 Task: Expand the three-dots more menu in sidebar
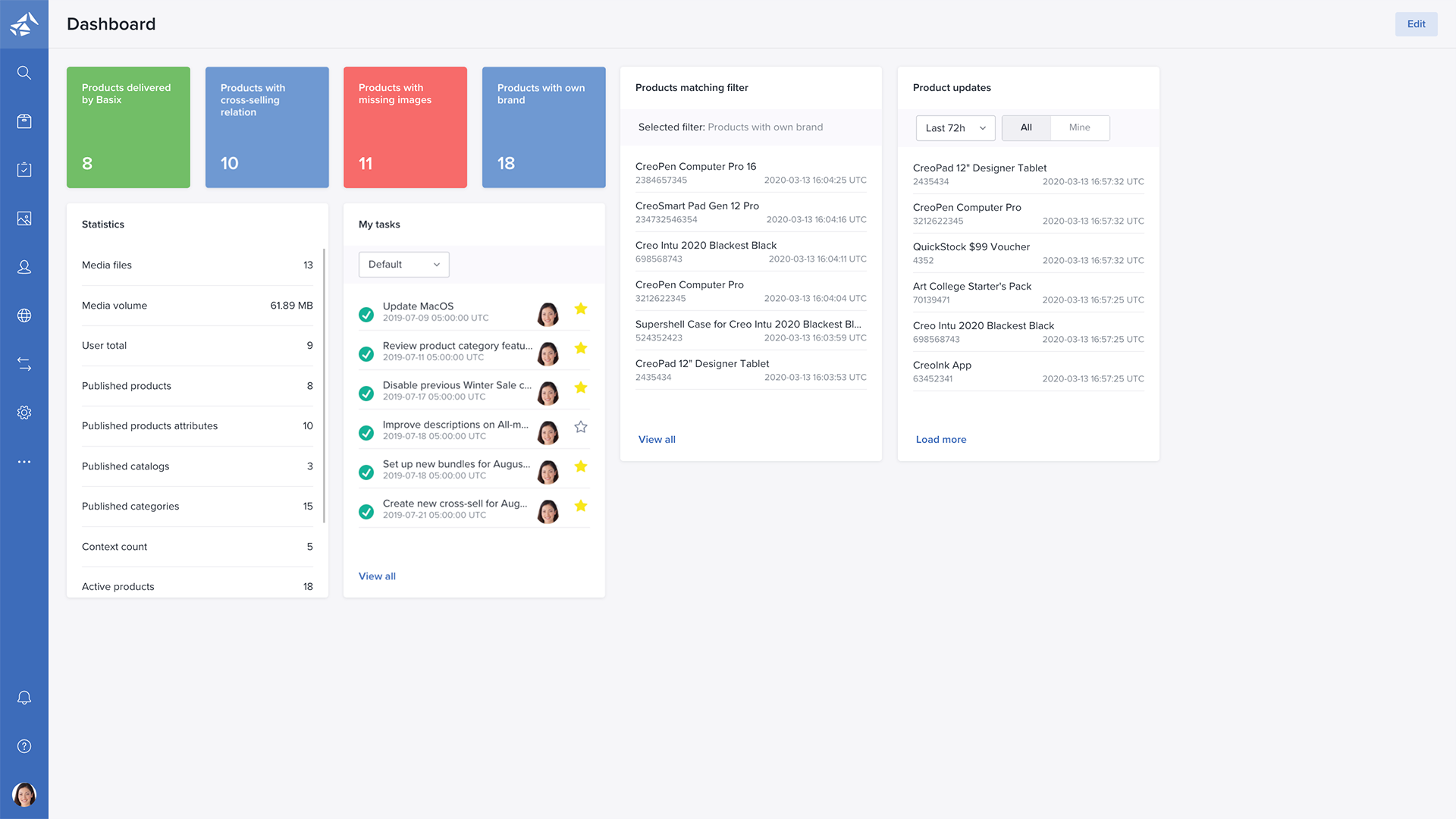pos(24,461)
